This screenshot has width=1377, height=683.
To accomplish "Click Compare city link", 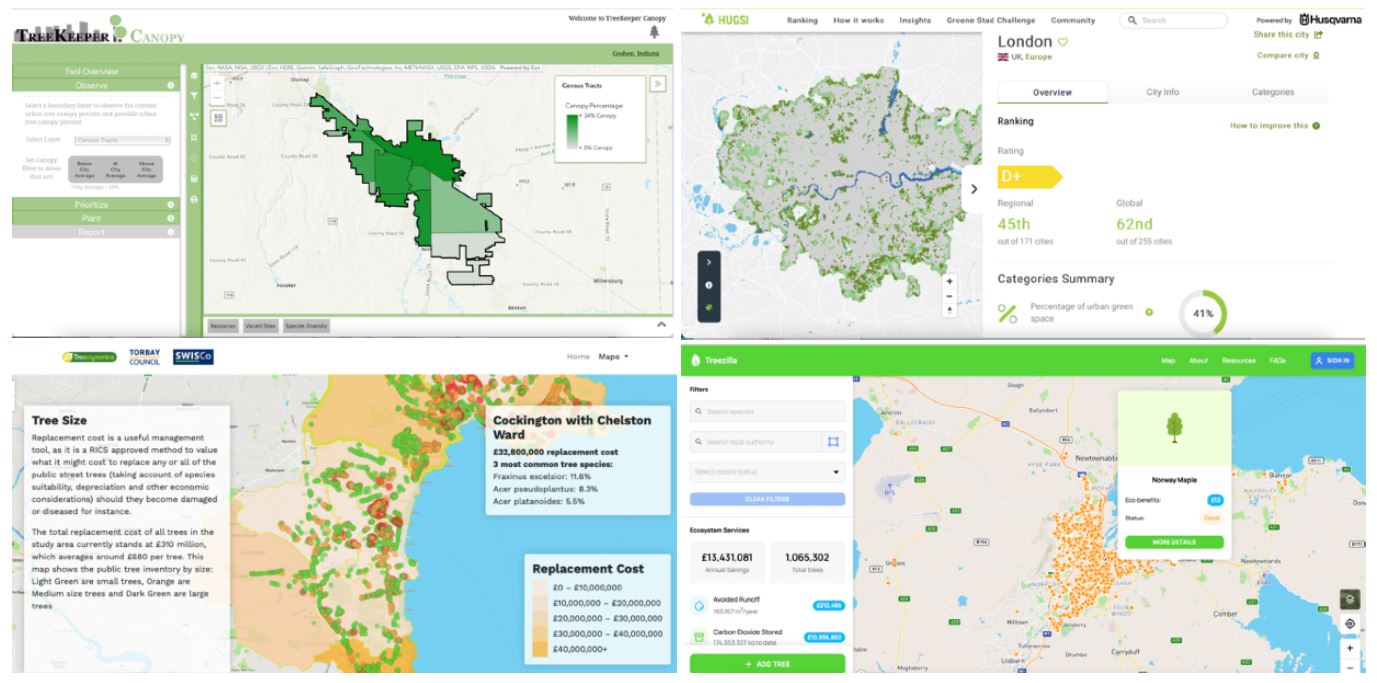I will tap(1289, 55).
